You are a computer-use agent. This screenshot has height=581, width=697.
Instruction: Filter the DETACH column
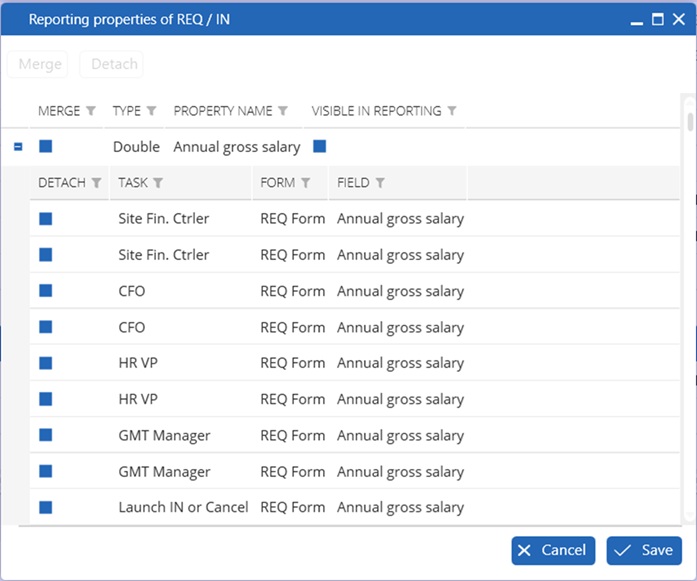(x=96, y=183)
